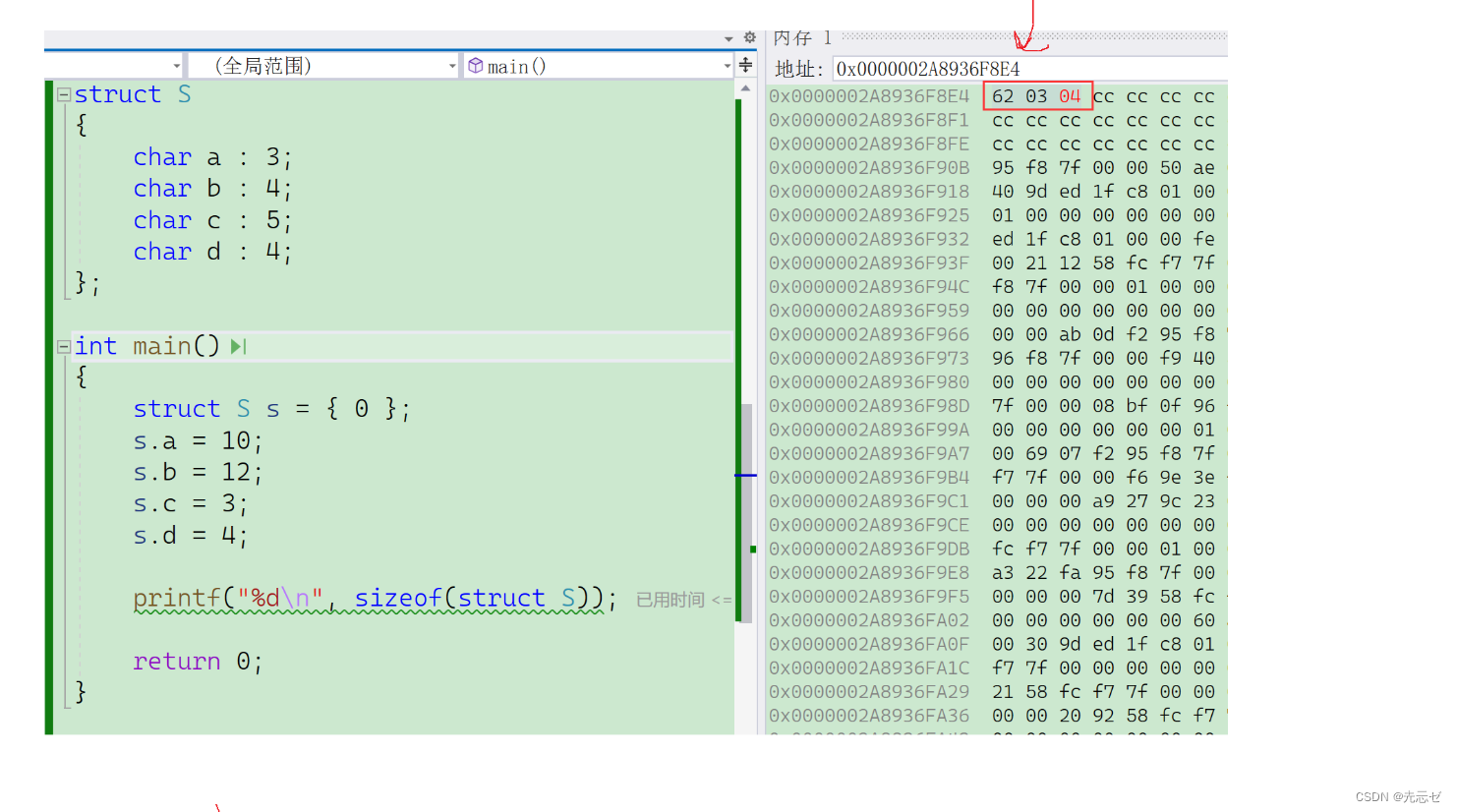The image size is (1457, 812).
Task: Click 'struct S s = { 0 };' declaration
Action: tap(271, 409)
